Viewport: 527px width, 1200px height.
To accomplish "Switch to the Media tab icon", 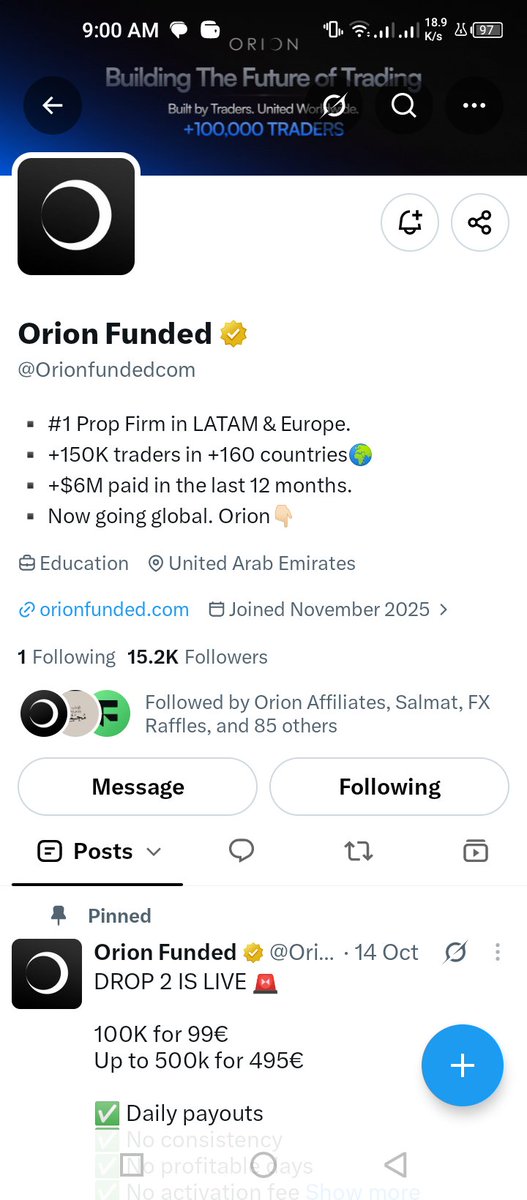I will [475, 851].
